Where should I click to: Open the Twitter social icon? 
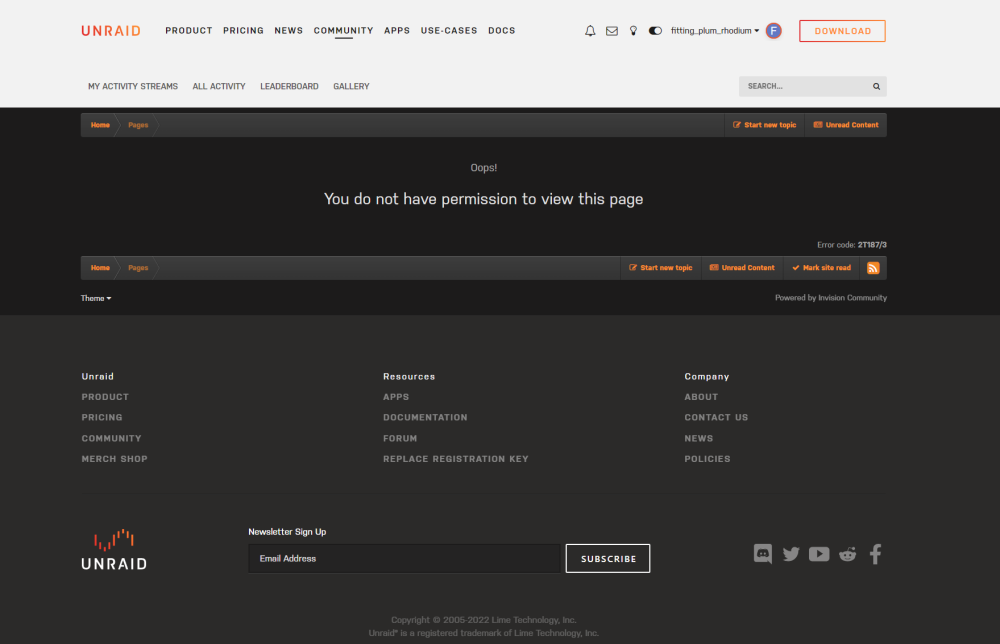(x=791, y=553)
